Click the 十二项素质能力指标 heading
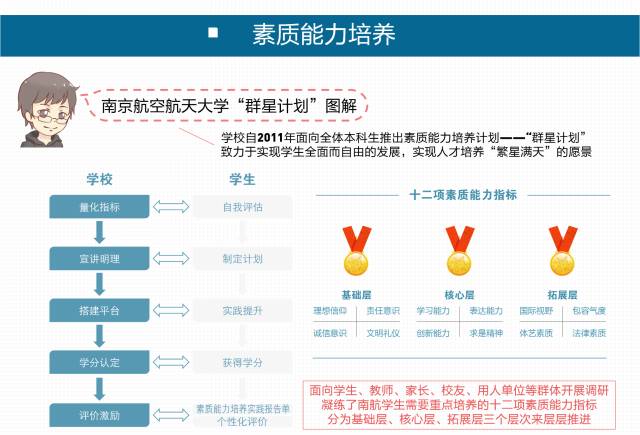 [463, 195]
